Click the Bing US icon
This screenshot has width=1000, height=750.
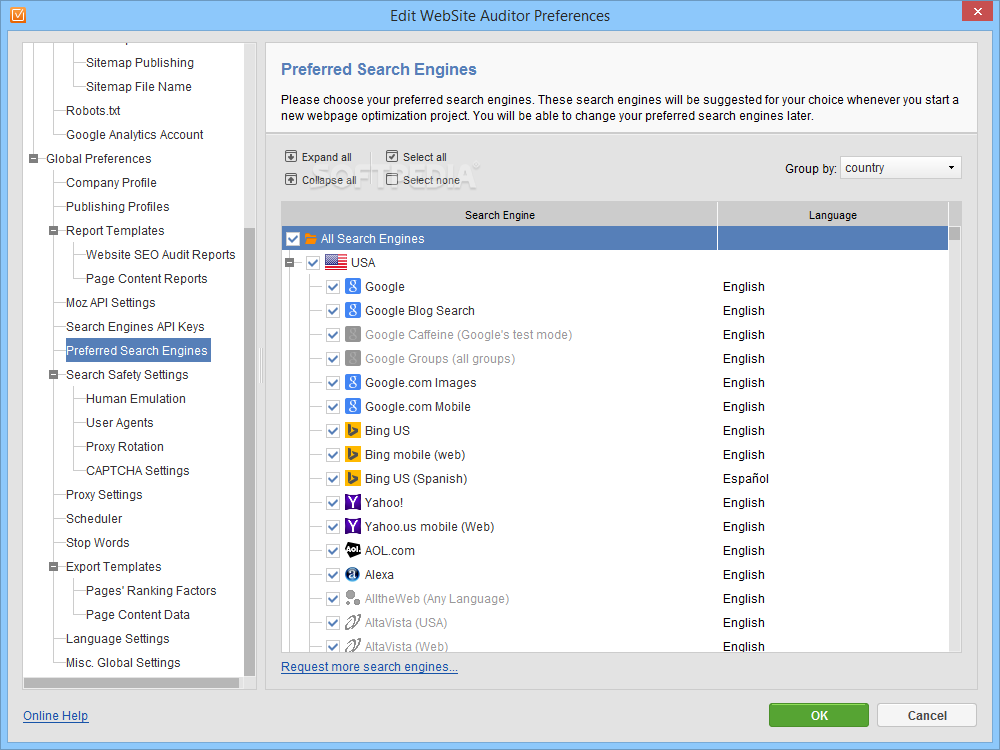353,430
